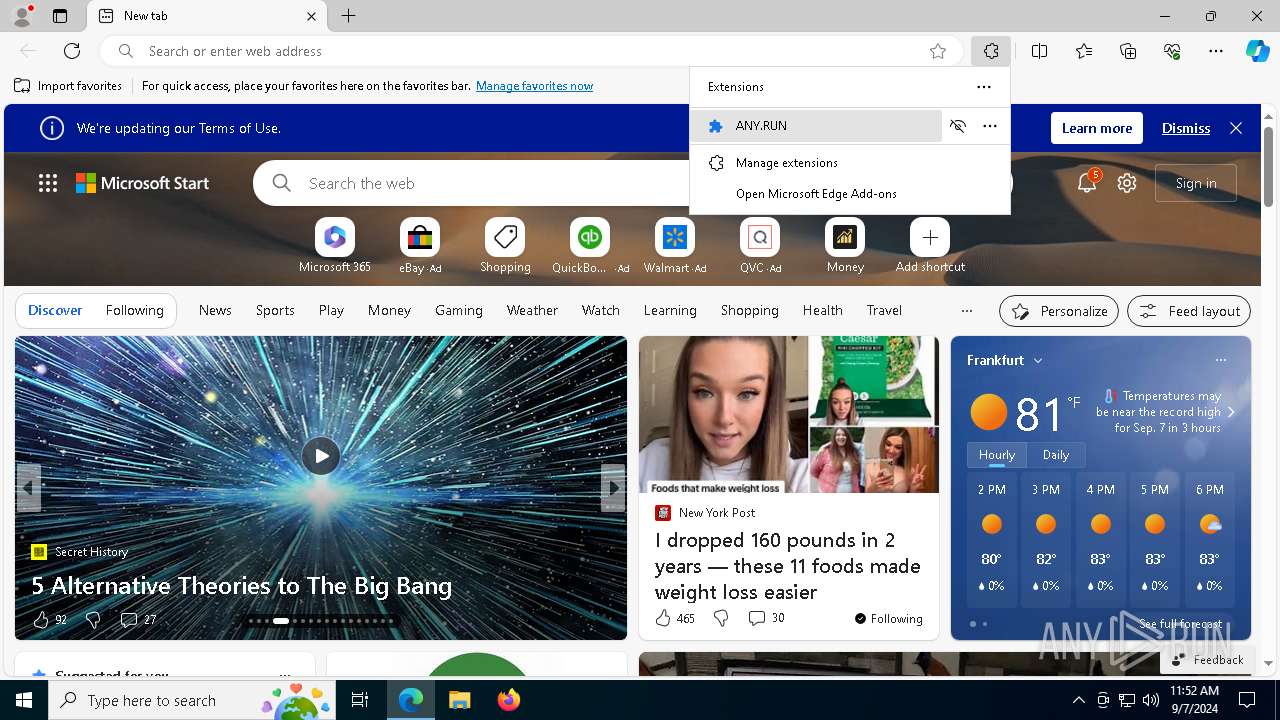This screenshot has width=1280, height=720.
Task: Open weather card more options
Action: [x=1220, y=360]
